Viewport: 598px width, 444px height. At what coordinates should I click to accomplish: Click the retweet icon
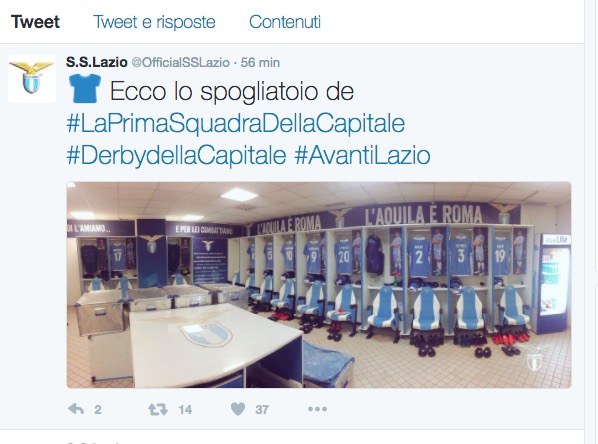(x=158, y=409)
